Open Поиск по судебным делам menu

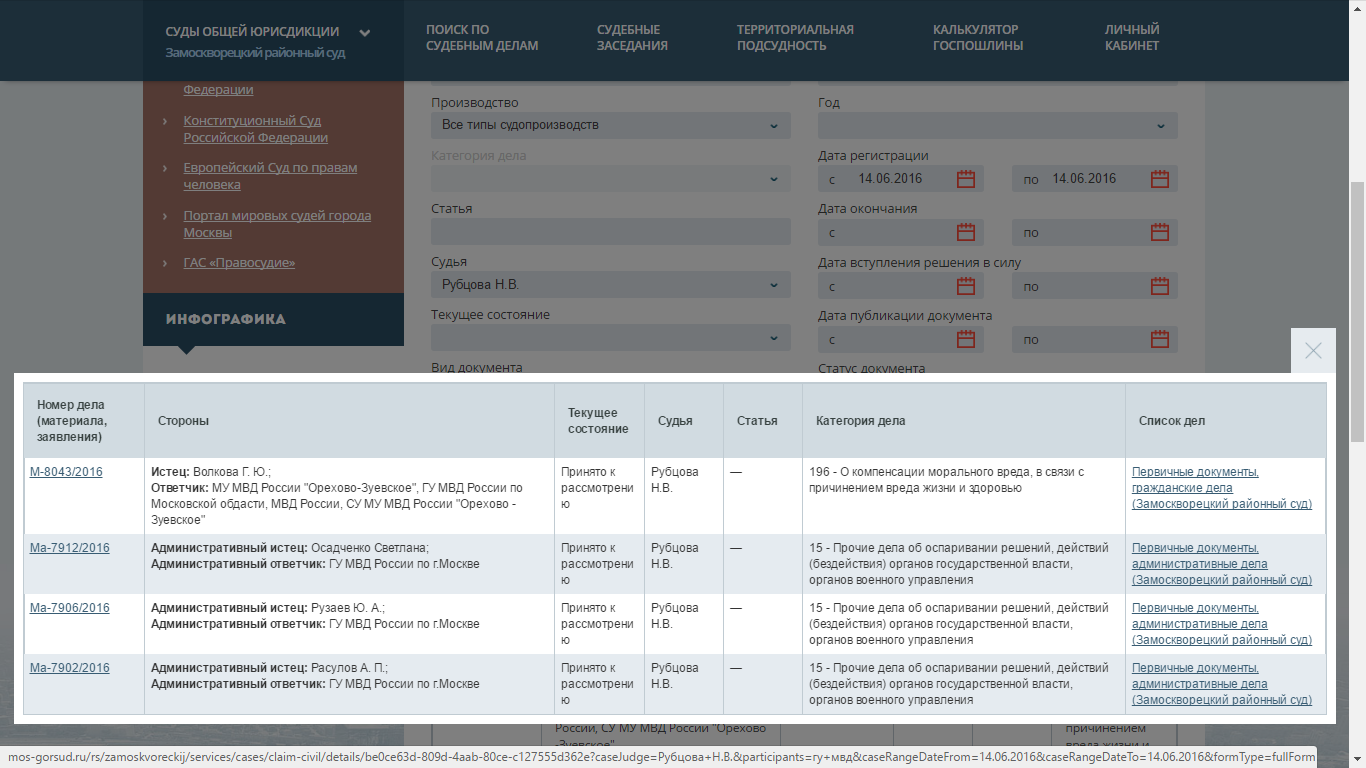[x=482, y=38]
